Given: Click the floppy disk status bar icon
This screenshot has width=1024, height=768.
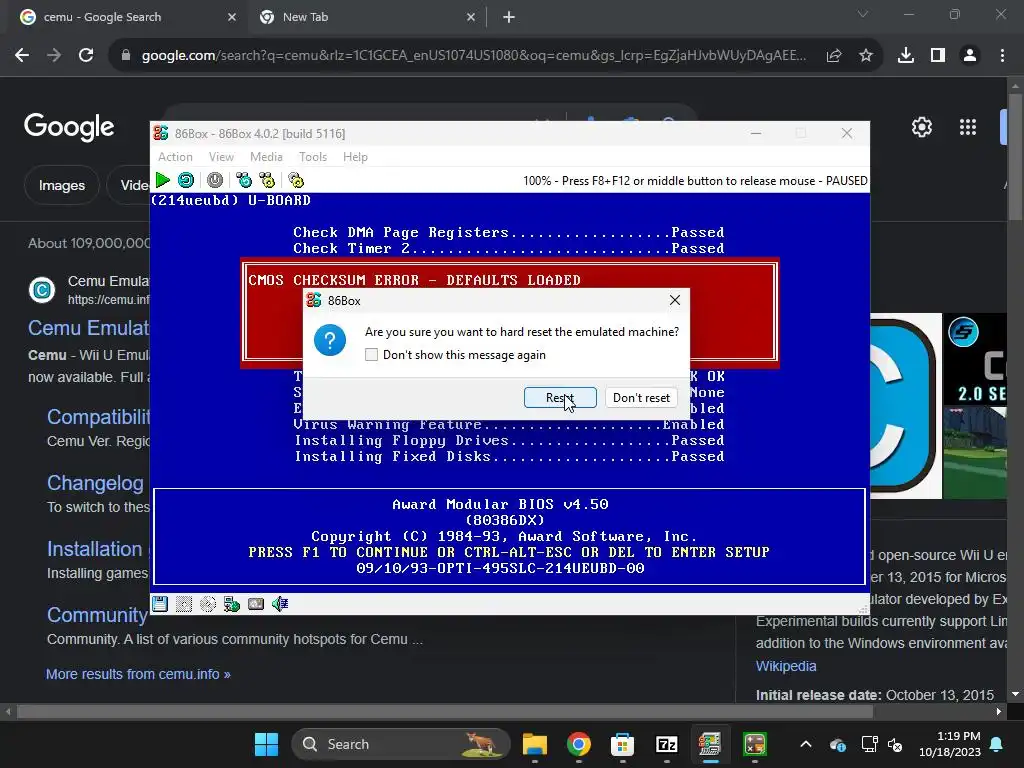Looking at the screenshot, I should tap(160, 604).
